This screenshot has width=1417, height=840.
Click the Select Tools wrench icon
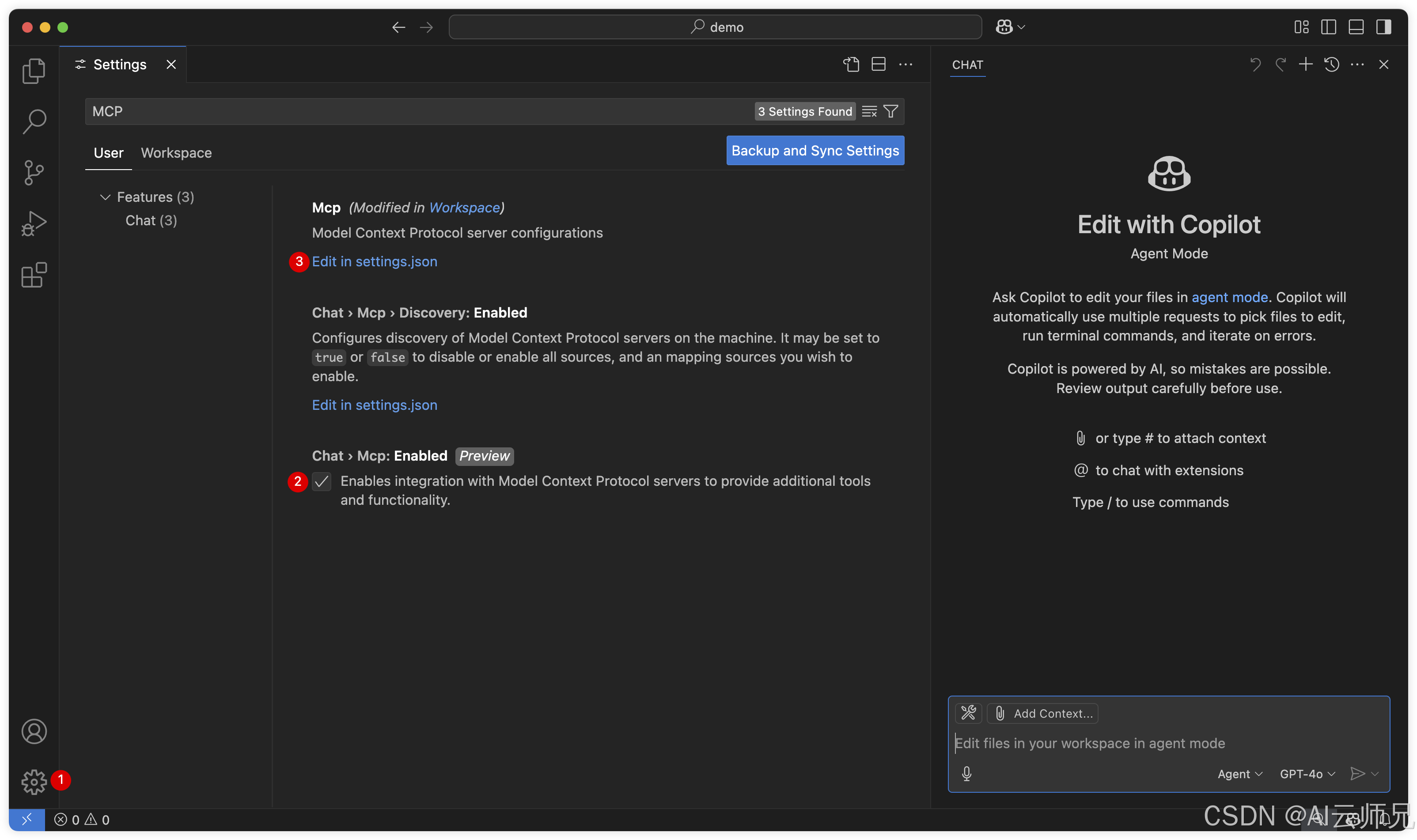(969, 713)
